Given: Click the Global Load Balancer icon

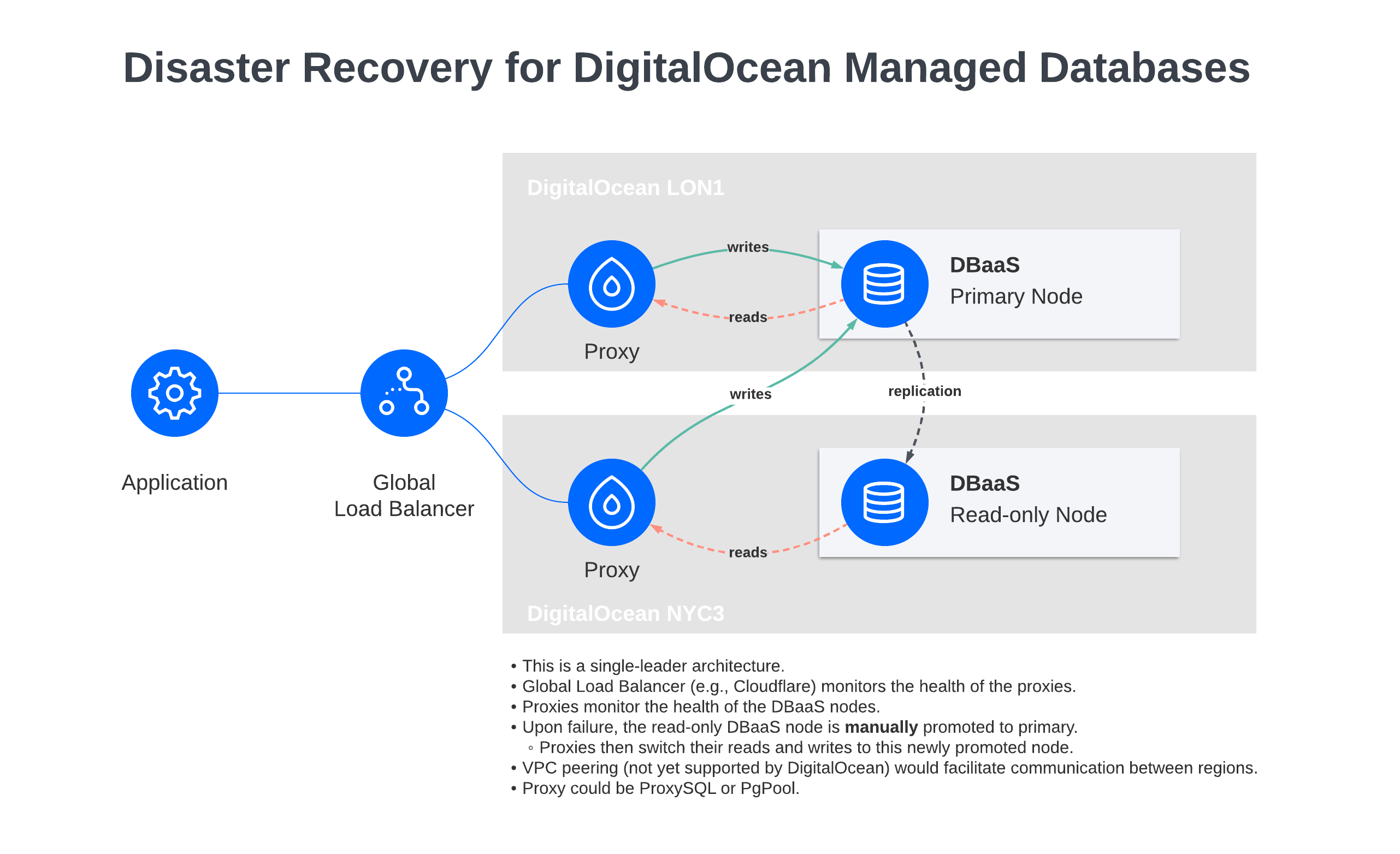Looking at the screenshot, I should 404,393.
